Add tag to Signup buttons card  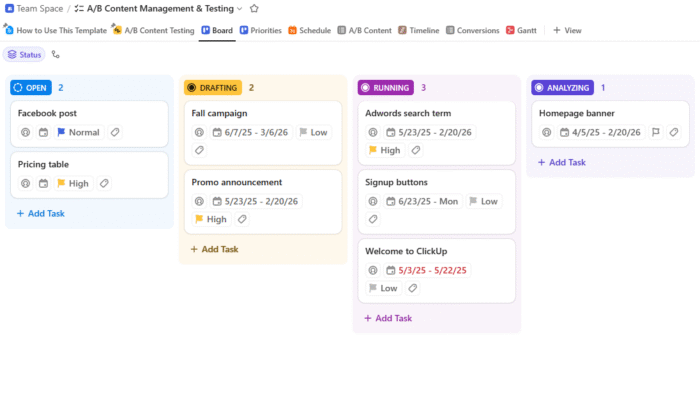coord(373,219)
